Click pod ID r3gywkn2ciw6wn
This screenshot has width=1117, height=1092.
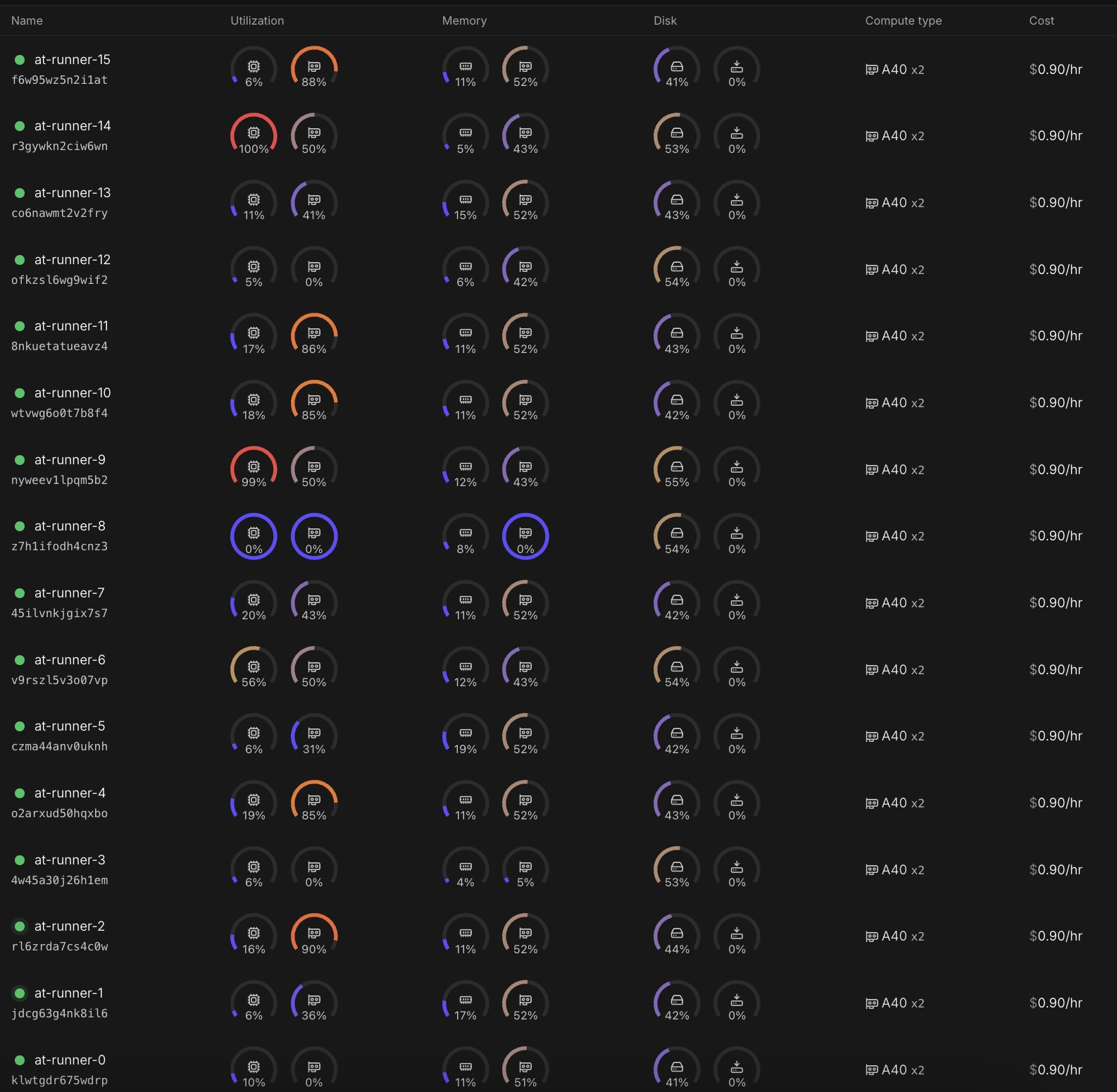coord(59,147)
